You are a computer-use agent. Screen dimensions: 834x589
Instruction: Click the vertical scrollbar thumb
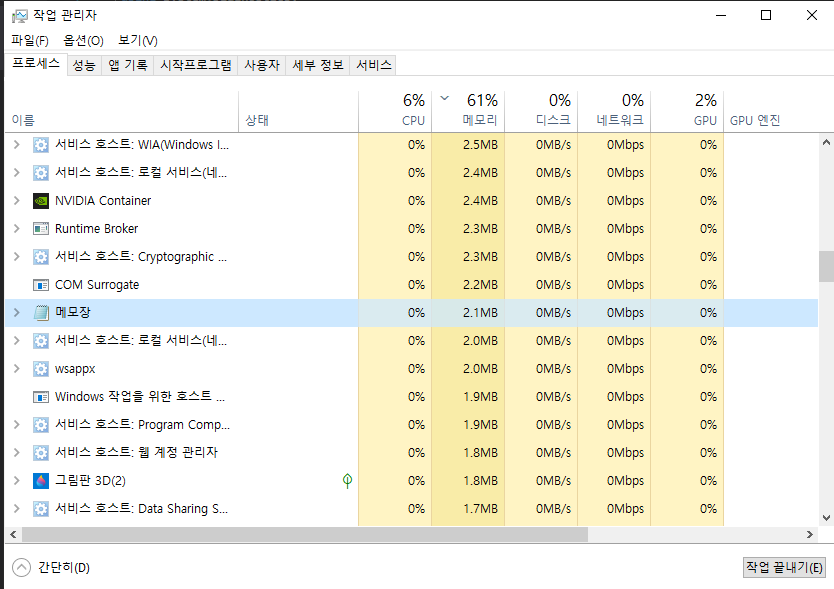tap(826, 267)
